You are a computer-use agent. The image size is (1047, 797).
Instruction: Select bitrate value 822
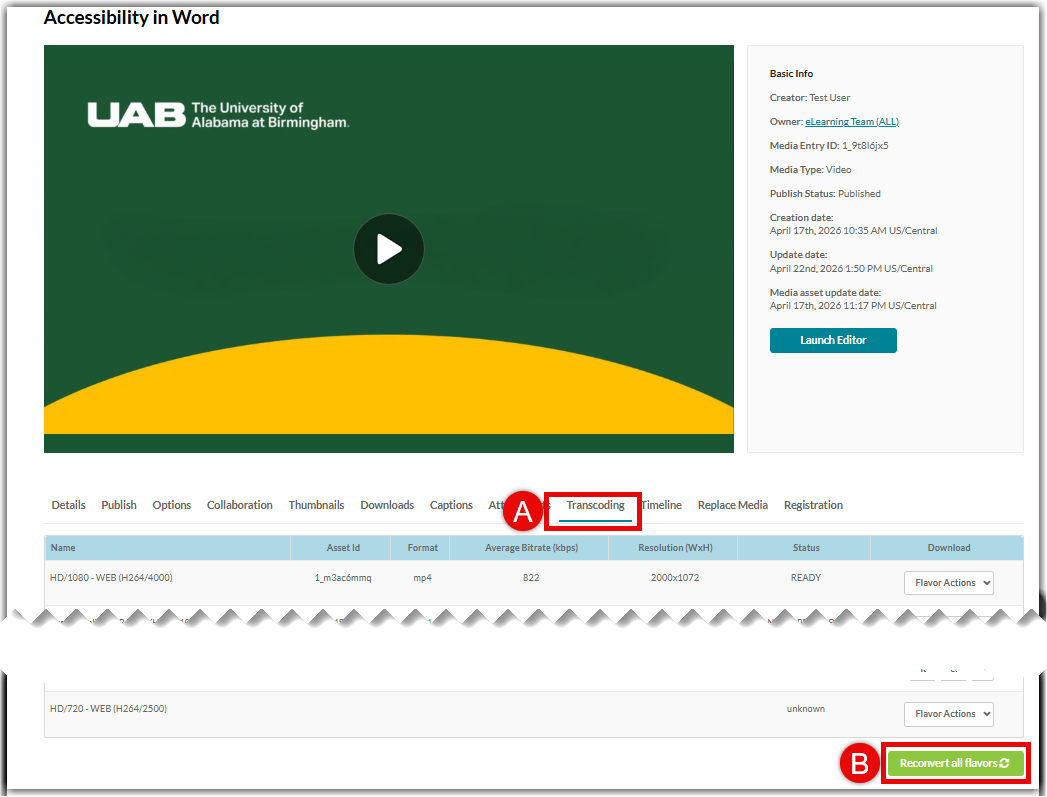tap(532, 578)
